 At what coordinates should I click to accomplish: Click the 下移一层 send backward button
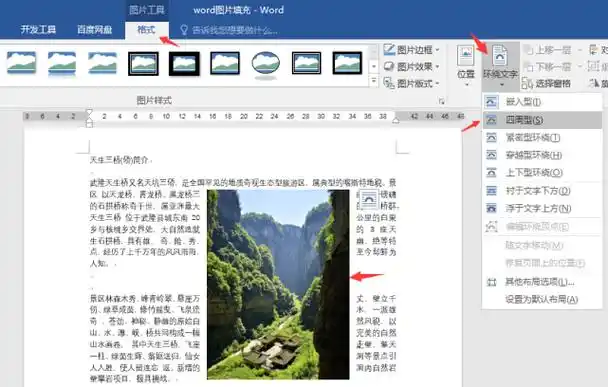pos(548,67)
